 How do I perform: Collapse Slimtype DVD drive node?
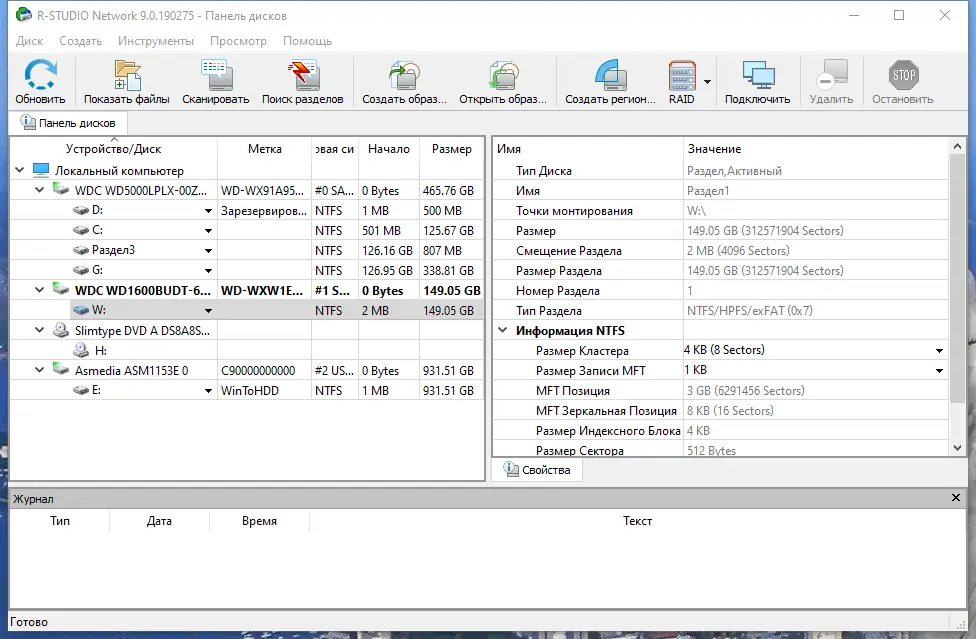tap(40, 330)
